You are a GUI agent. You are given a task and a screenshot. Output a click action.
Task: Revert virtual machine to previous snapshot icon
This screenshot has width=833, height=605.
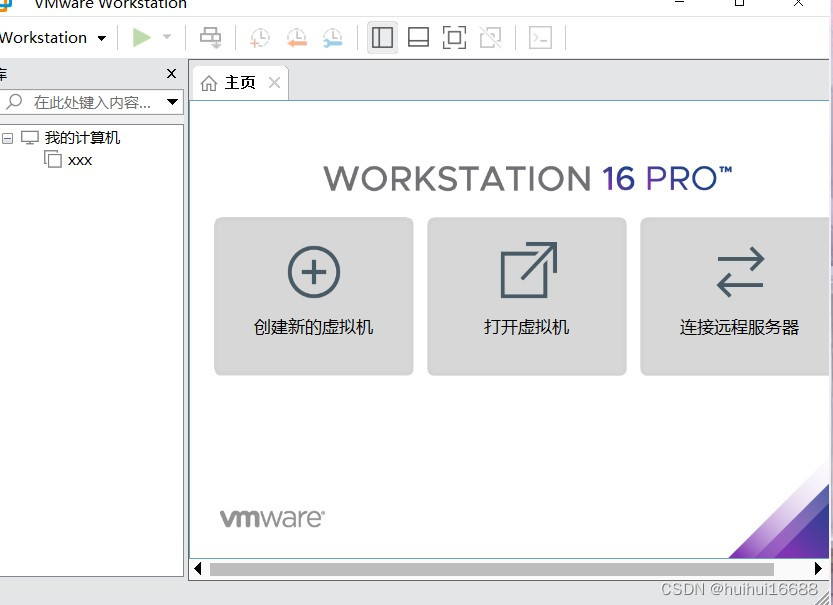coord(296,38)
